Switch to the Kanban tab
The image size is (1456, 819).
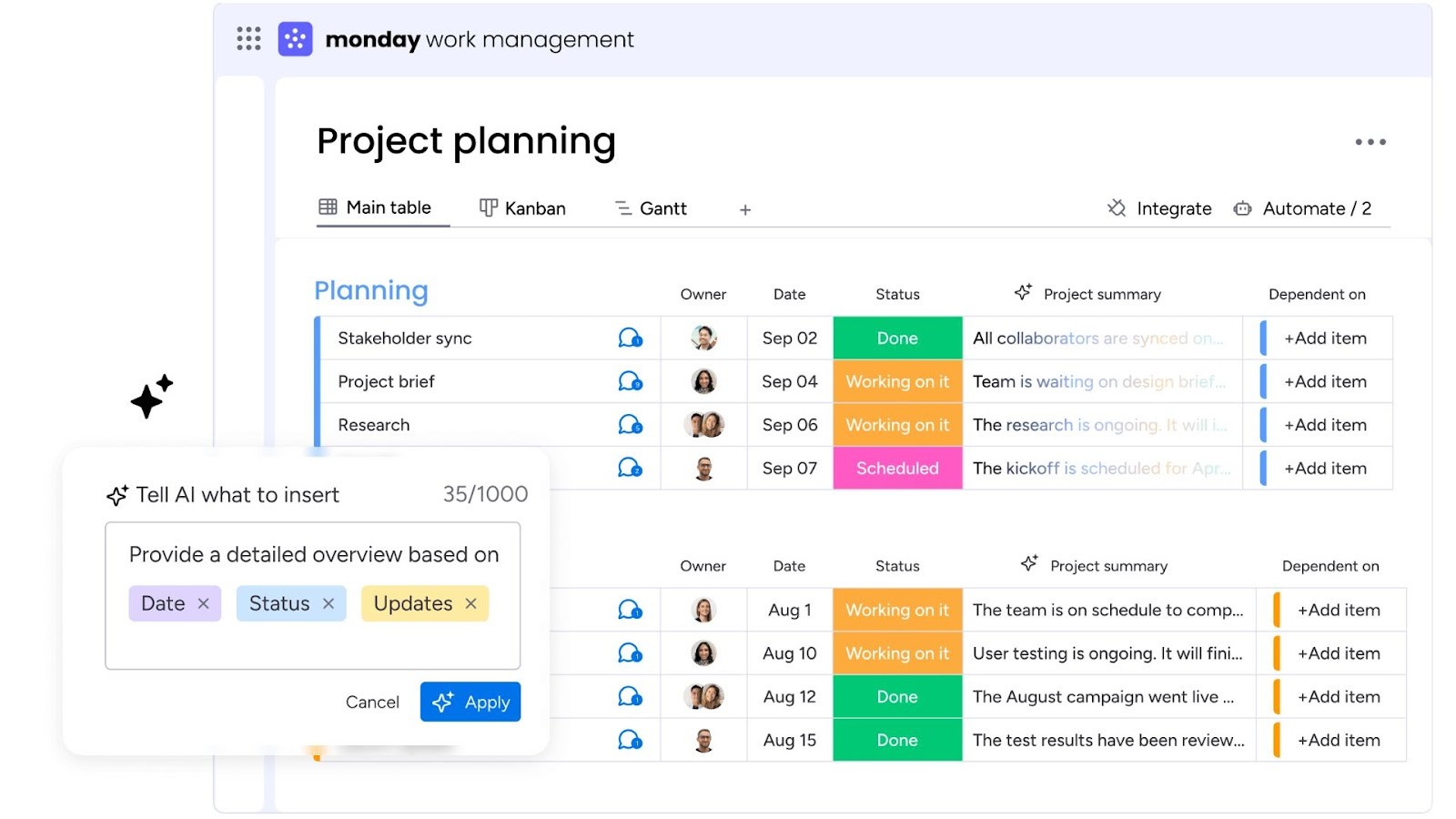click(533, 207)
